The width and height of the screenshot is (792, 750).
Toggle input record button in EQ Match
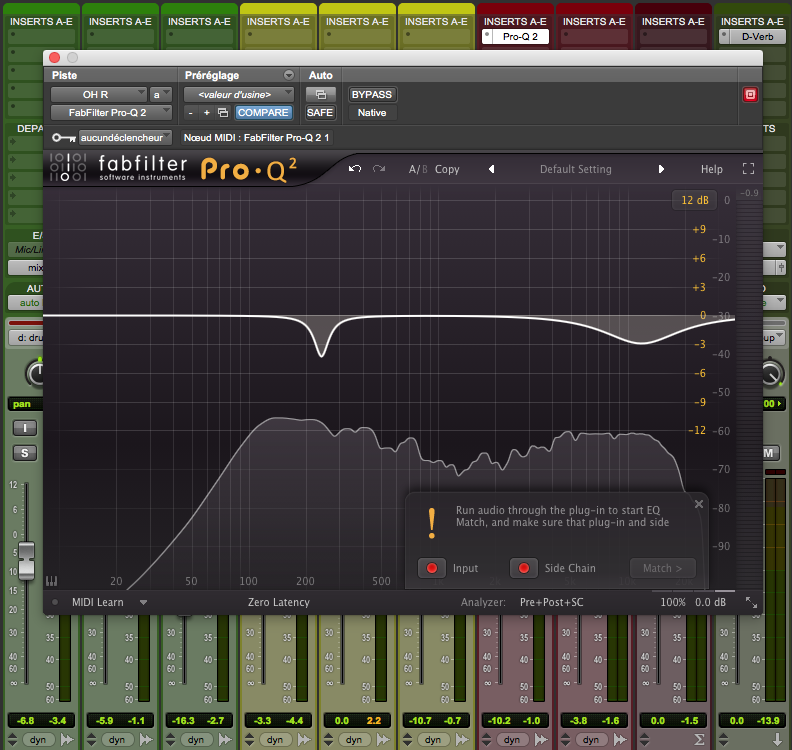click(x=432, y=568)
